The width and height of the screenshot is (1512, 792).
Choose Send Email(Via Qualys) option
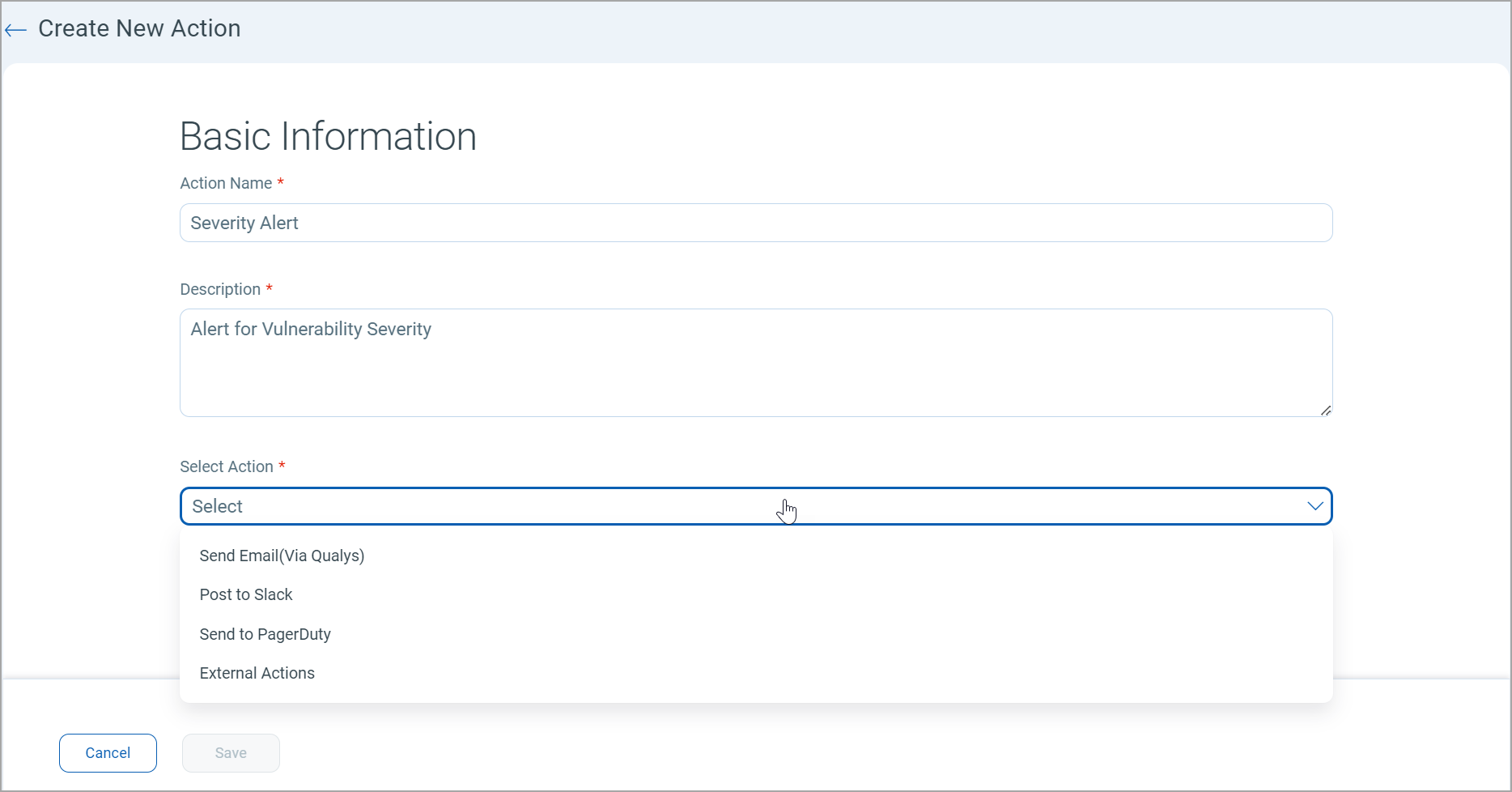(x=282, y=556)
